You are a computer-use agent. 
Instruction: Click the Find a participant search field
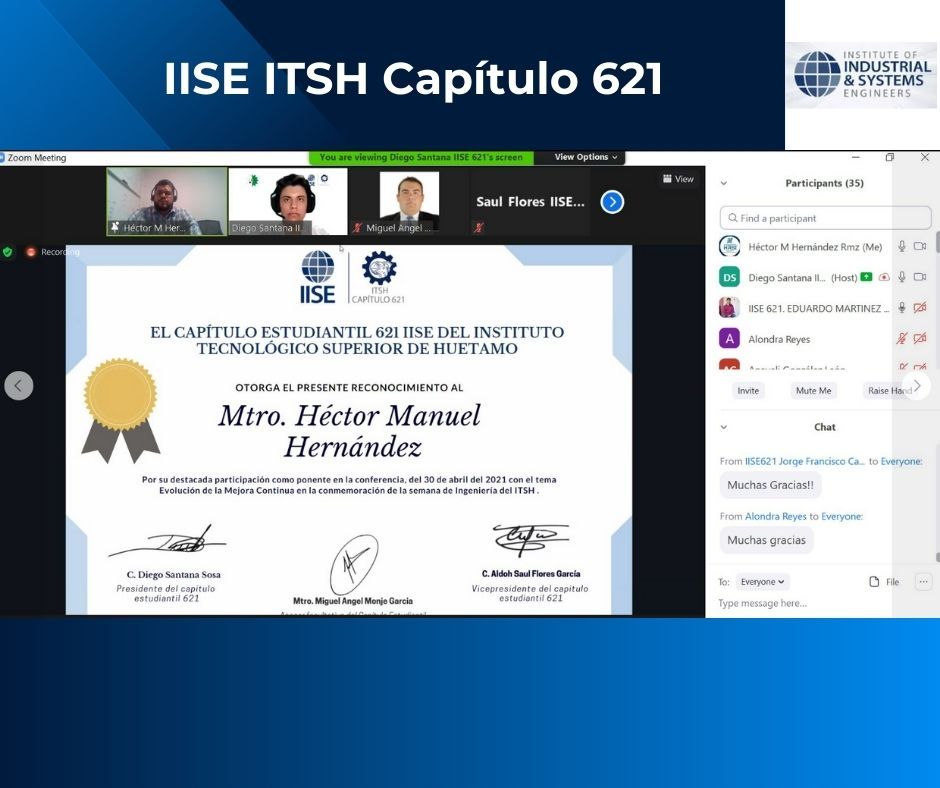[x=825, y=218]
